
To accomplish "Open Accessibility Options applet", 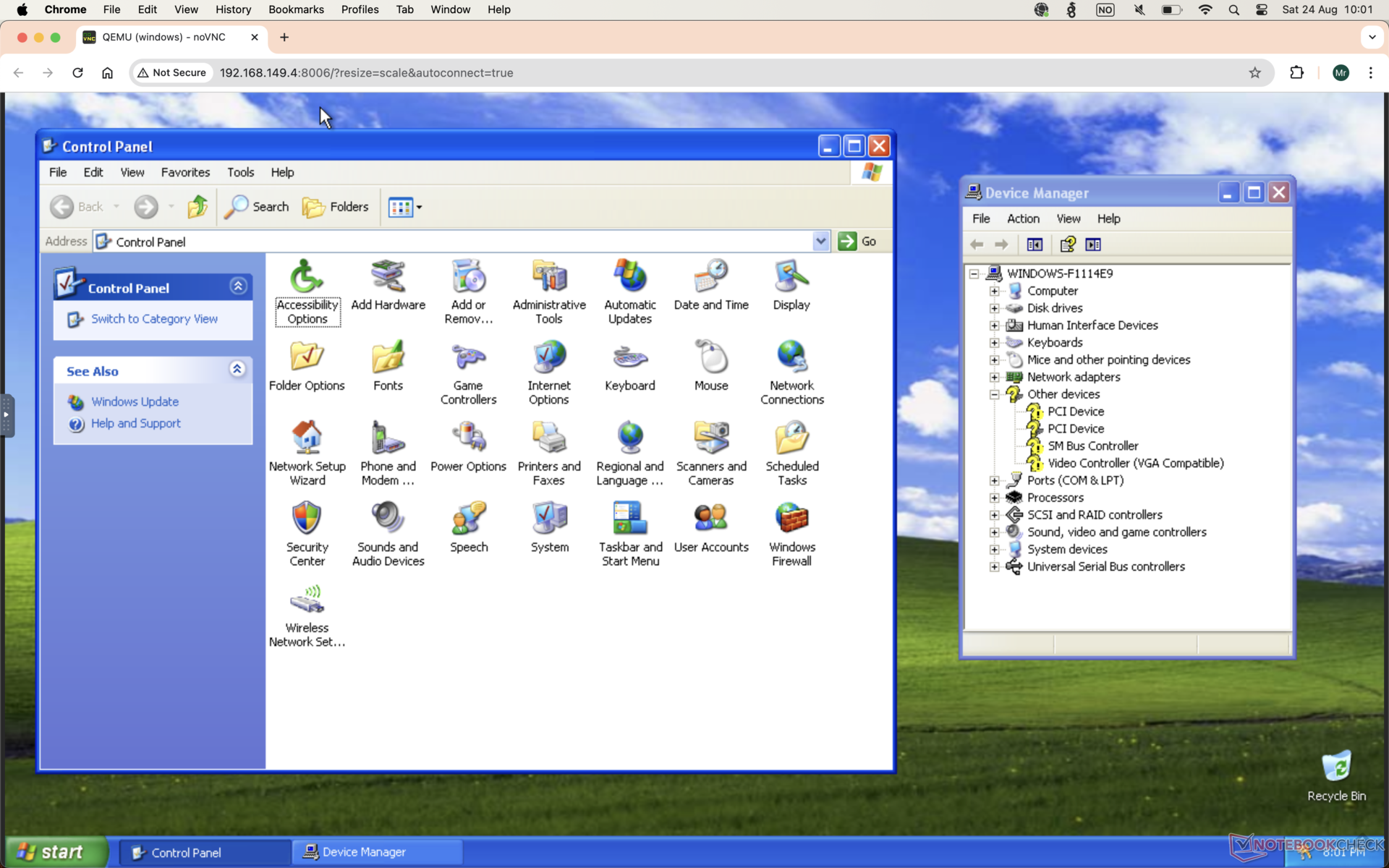I will [x=307, y=292].
